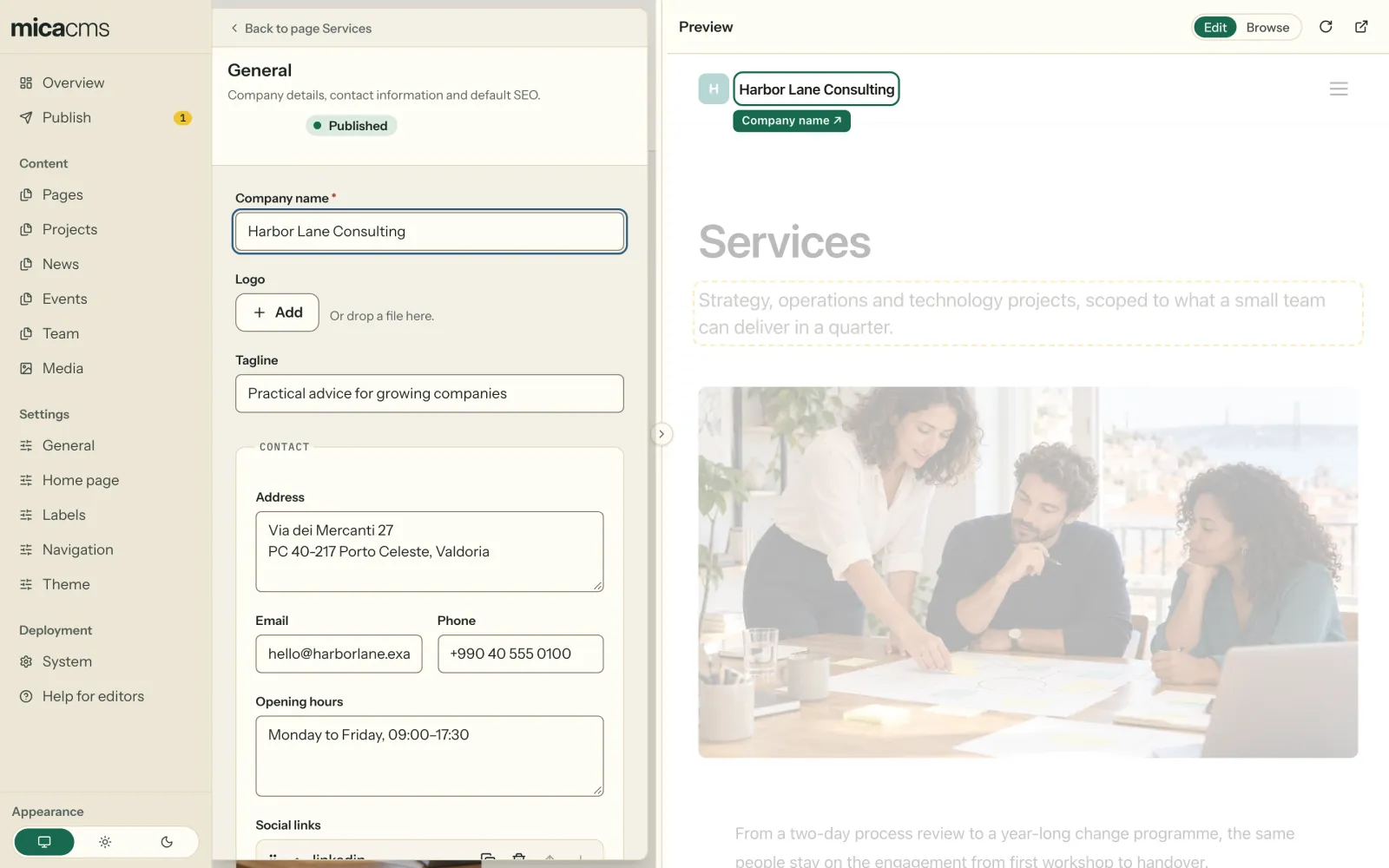
Task: Select light appearance sun option
Action: pos(105,842)
